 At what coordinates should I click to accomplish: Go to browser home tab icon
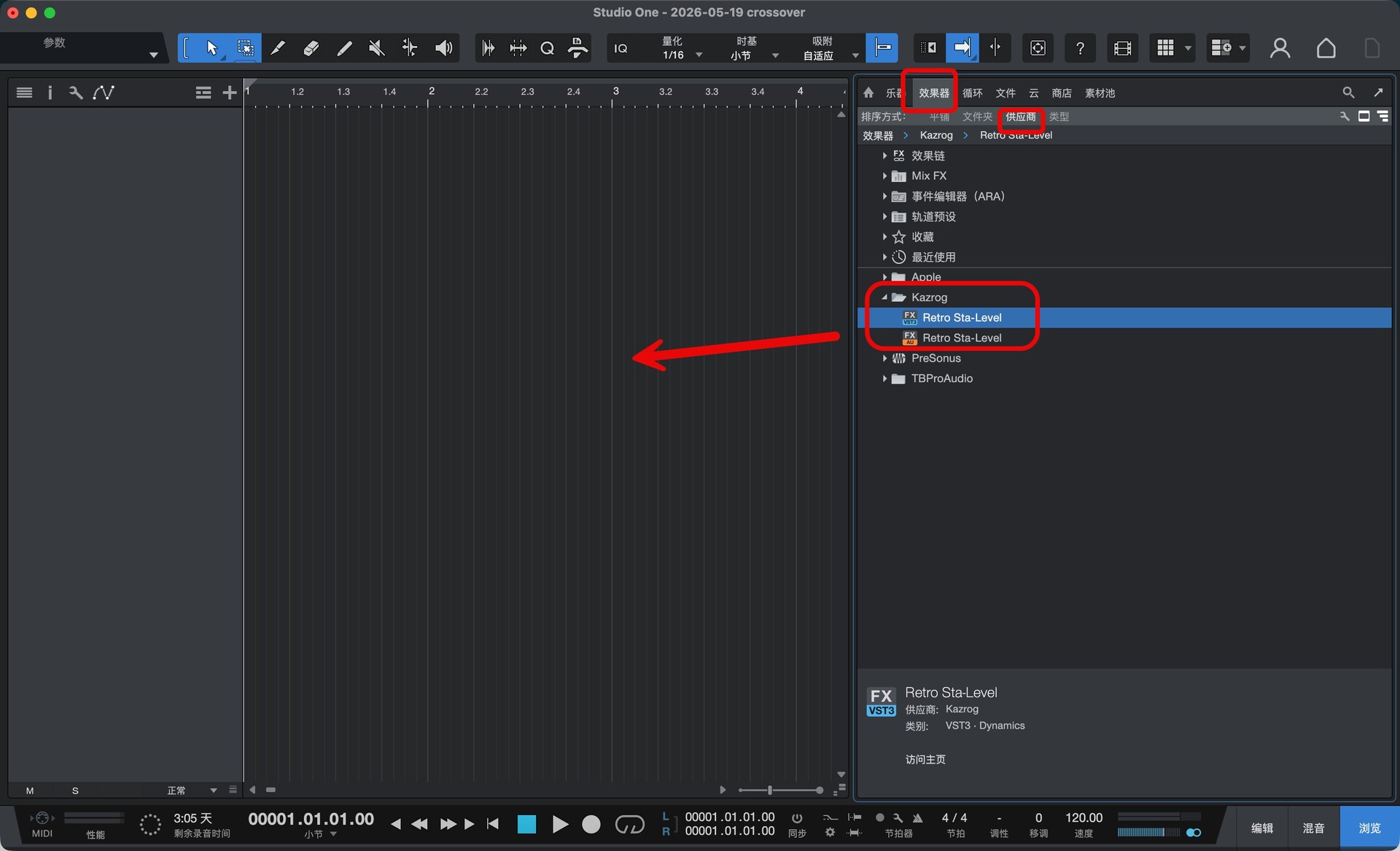[x=868, y=93]
